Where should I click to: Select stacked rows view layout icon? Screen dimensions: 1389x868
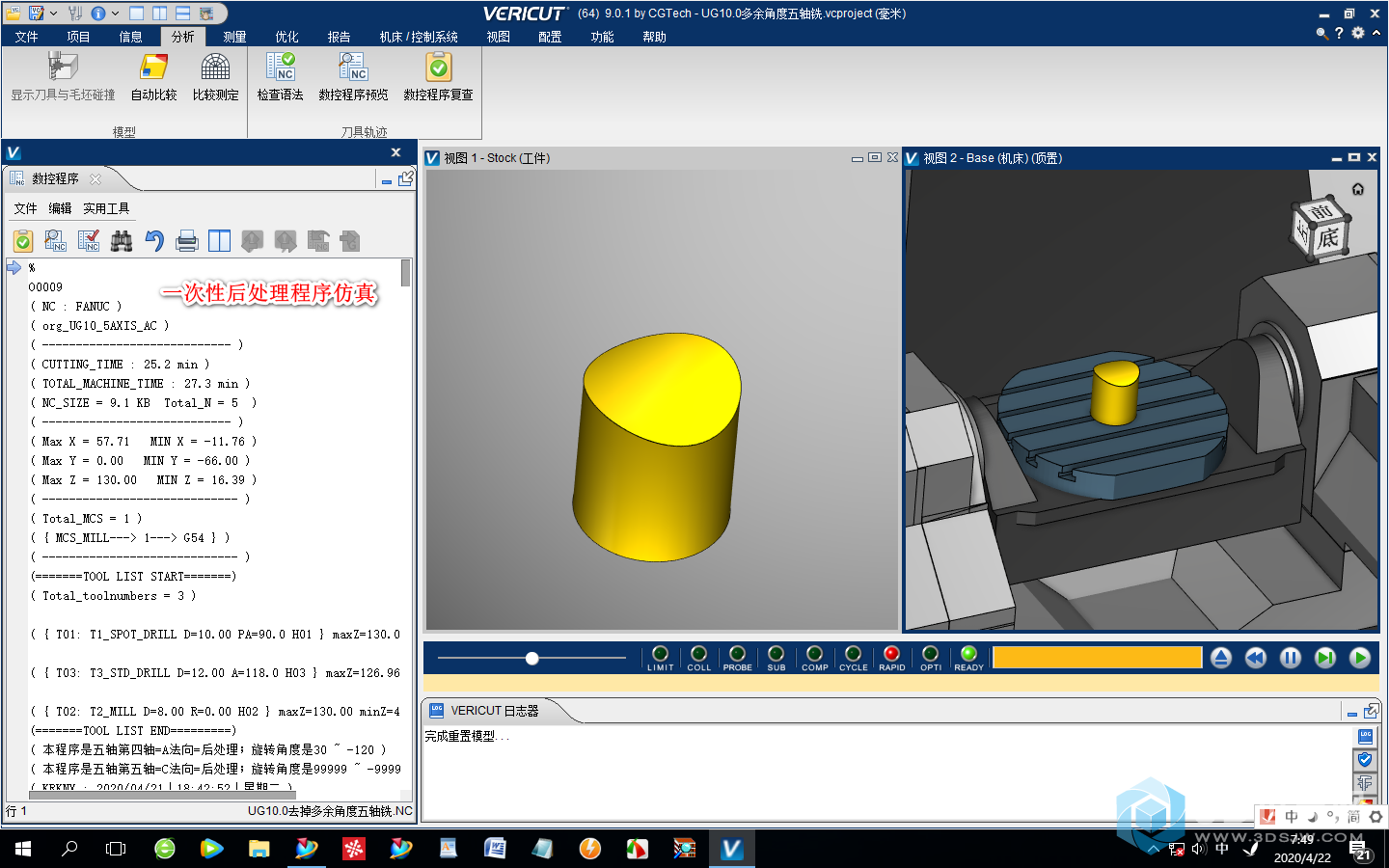point(182,14)
